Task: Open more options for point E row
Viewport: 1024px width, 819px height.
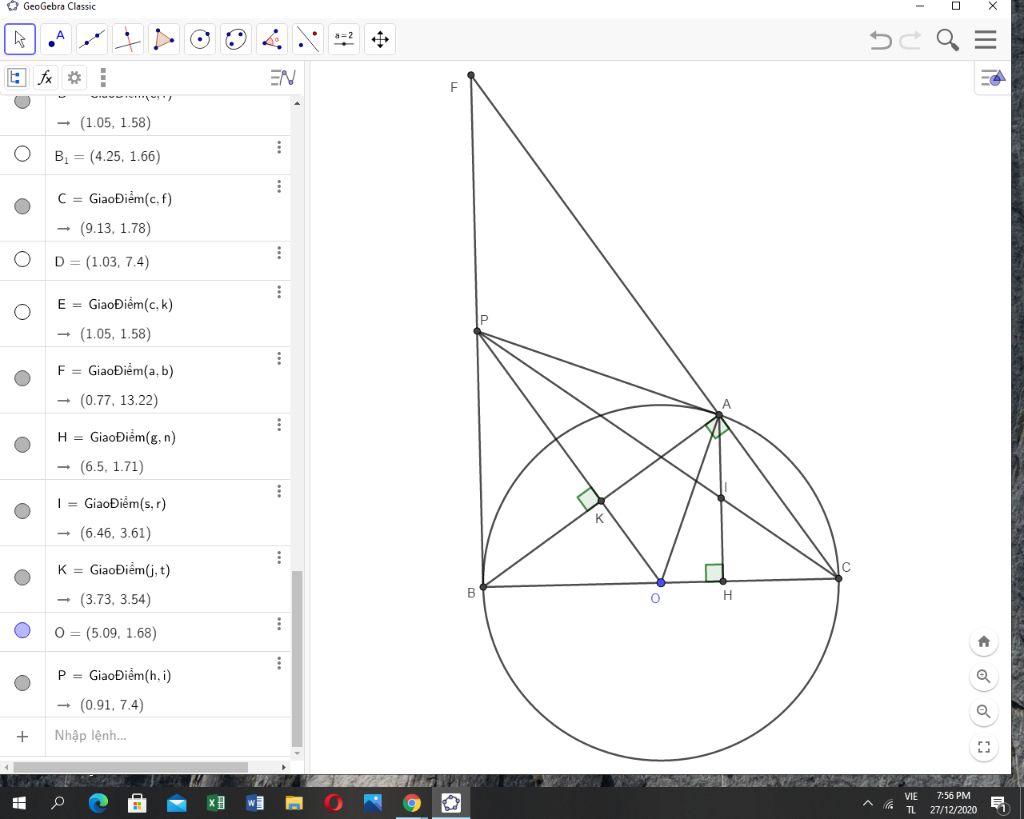Action: coord(279,292)
